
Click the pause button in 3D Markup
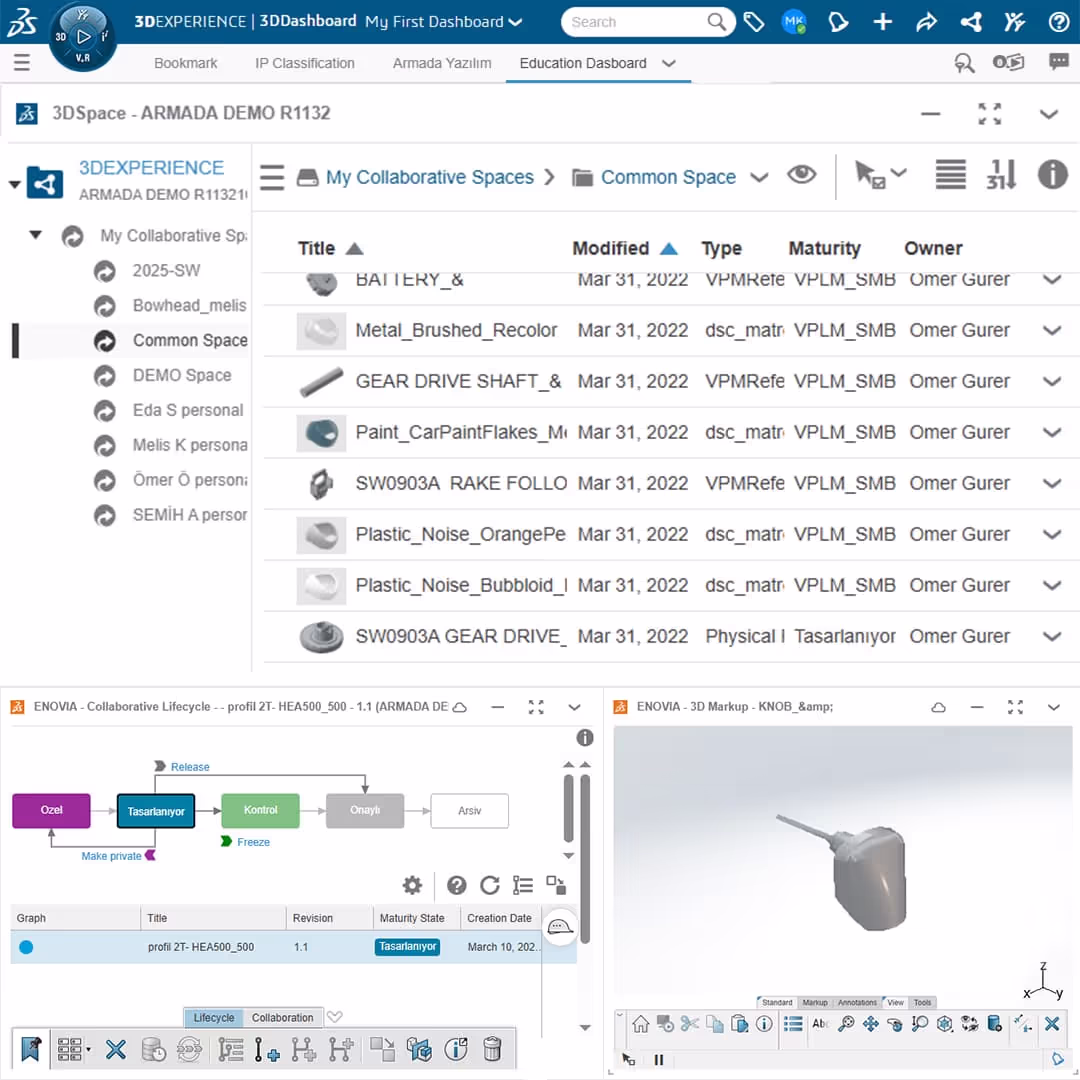tap(658, 1060)
